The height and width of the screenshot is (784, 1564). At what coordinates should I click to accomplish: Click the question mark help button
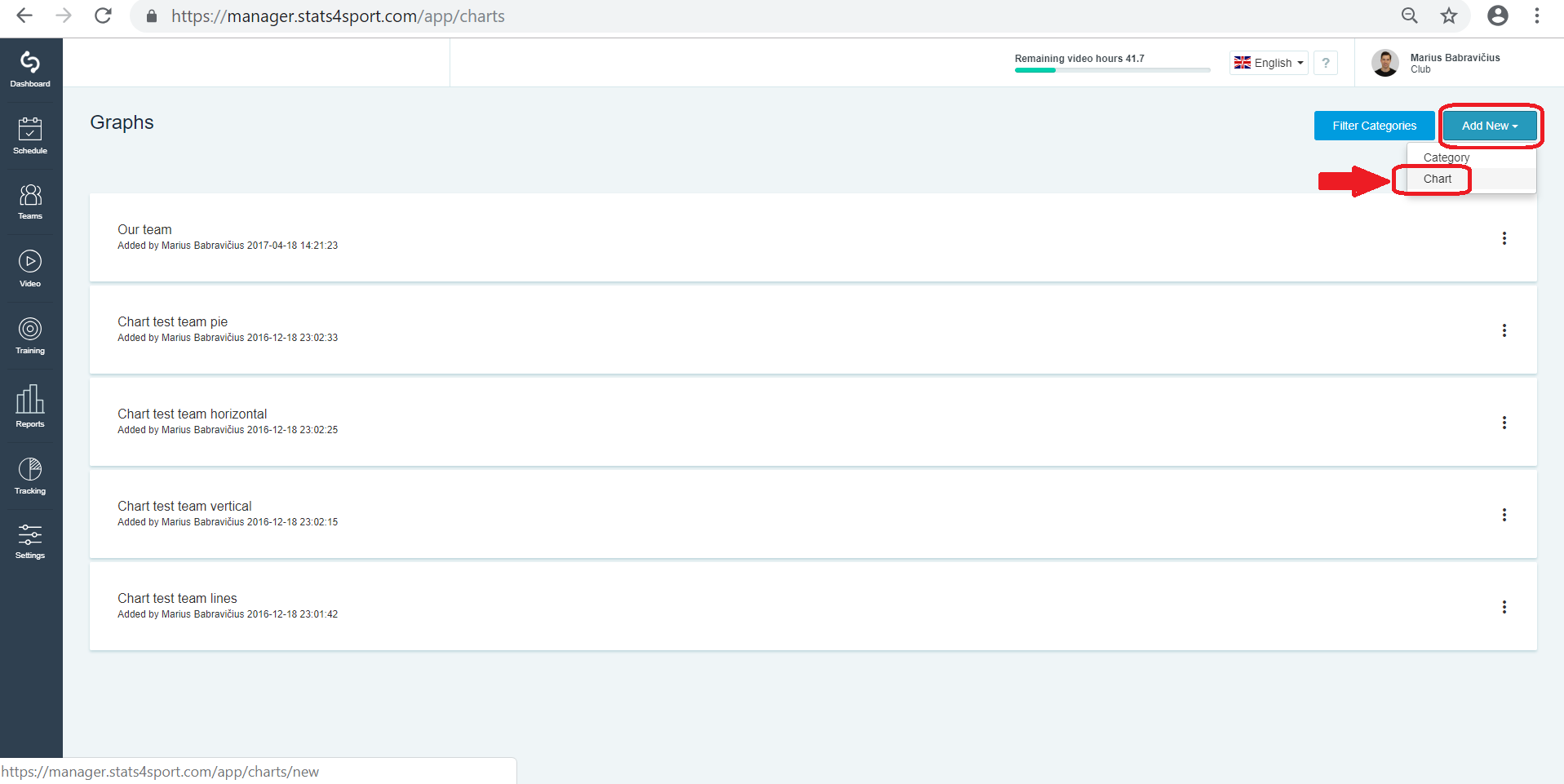pyautogui.click(x=1326, y=63)
